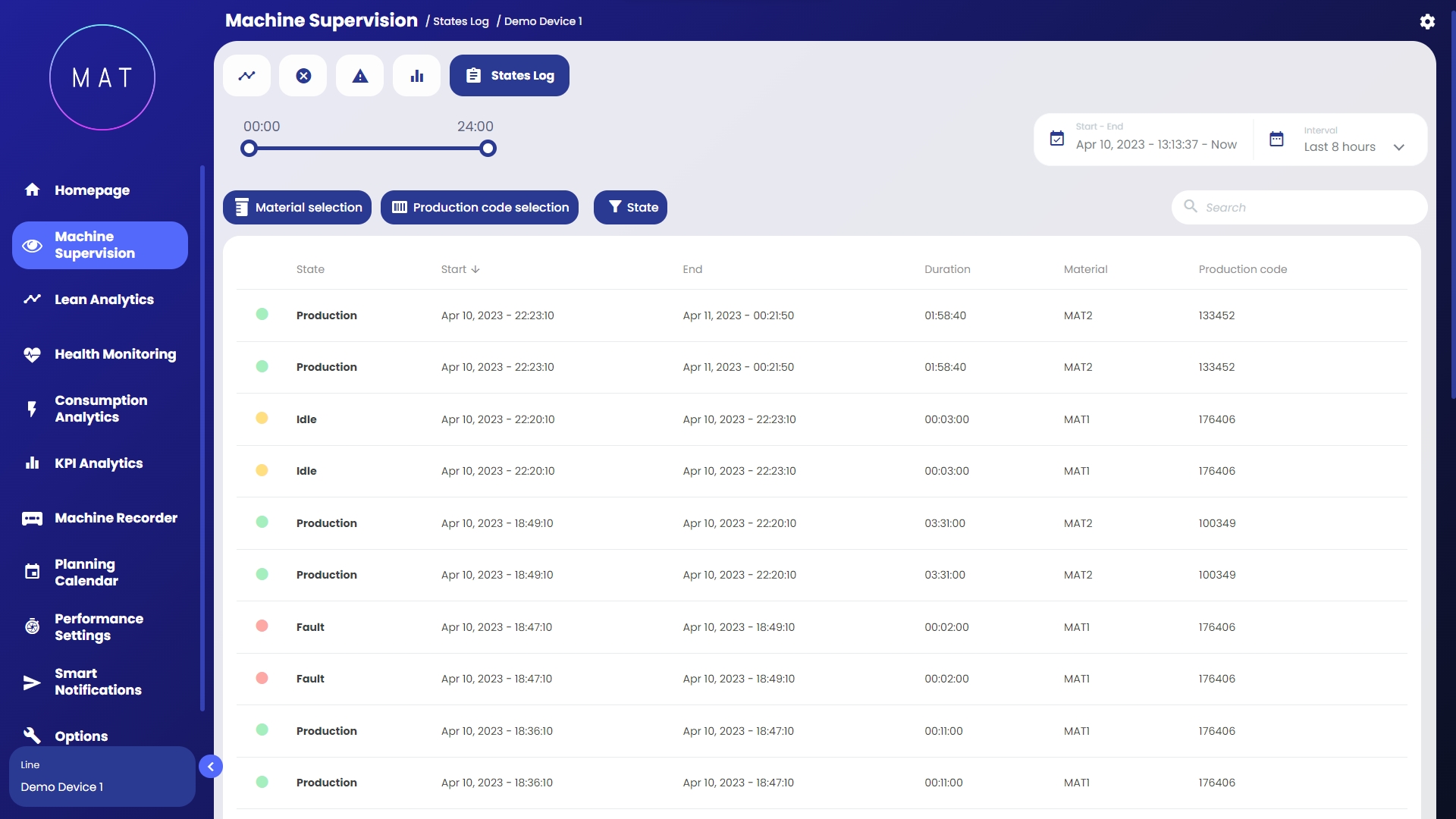
Task: Open the bar chart statistics view
Action: tap(417, 76)
